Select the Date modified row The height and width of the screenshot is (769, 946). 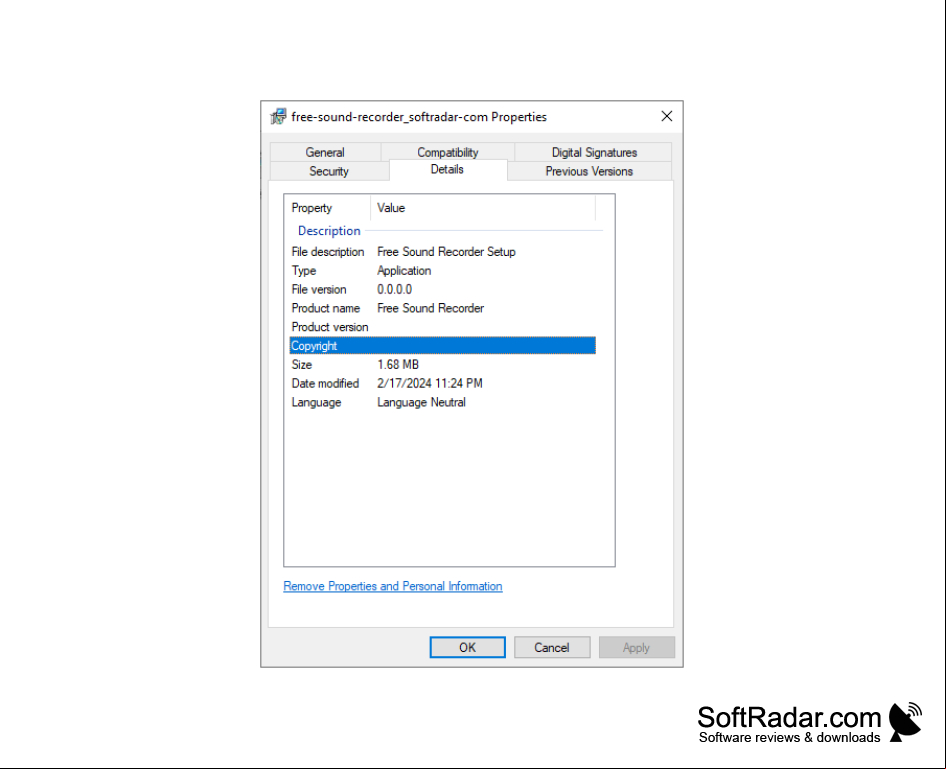pos(442,384)
